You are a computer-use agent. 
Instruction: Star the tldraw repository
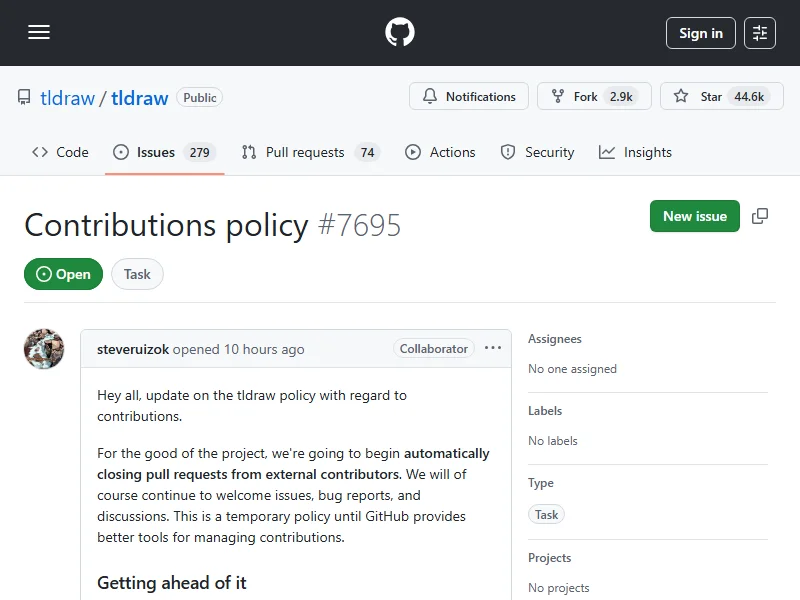tap(711, 97)
